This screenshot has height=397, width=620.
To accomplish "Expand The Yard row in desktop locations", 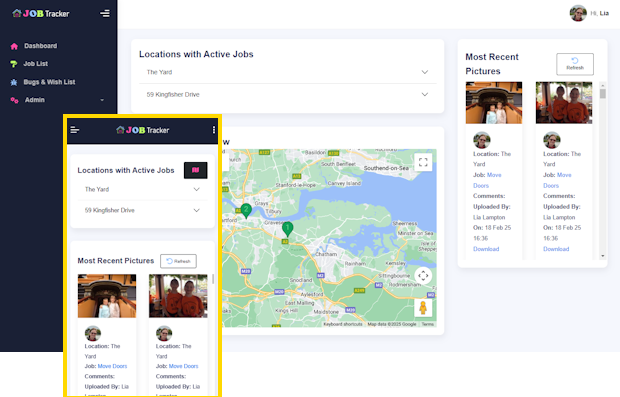I will click(x=287, y=72).
